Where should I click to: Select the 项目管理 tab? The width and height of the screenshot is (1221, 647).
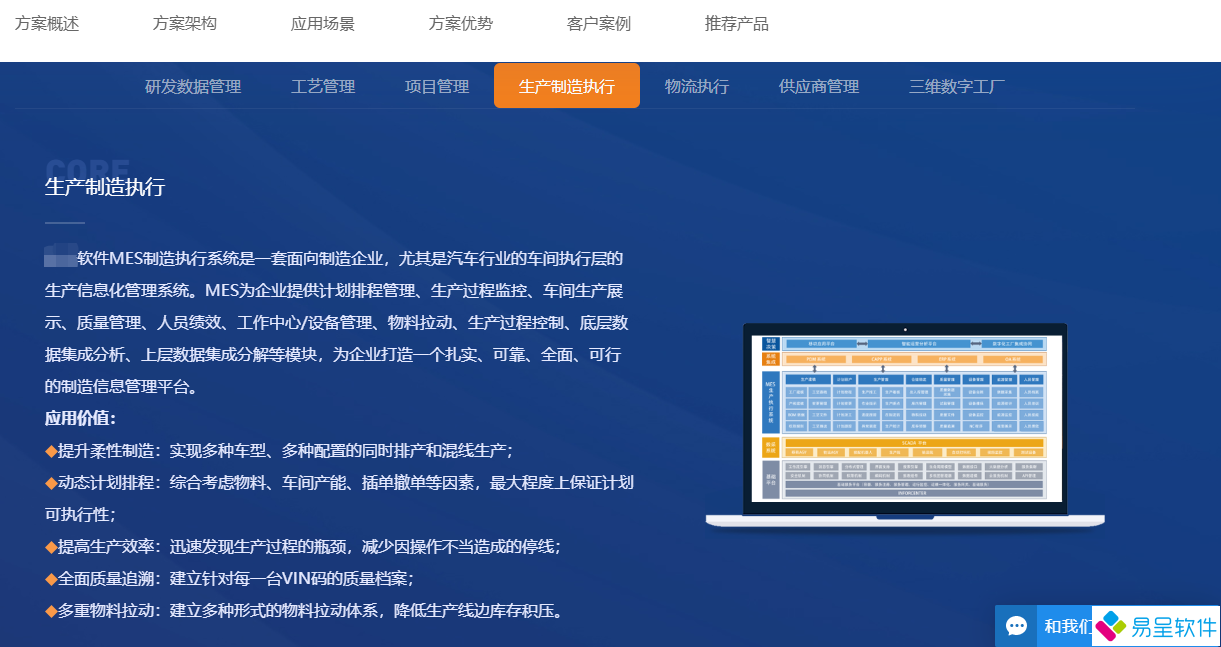point(437,86)
